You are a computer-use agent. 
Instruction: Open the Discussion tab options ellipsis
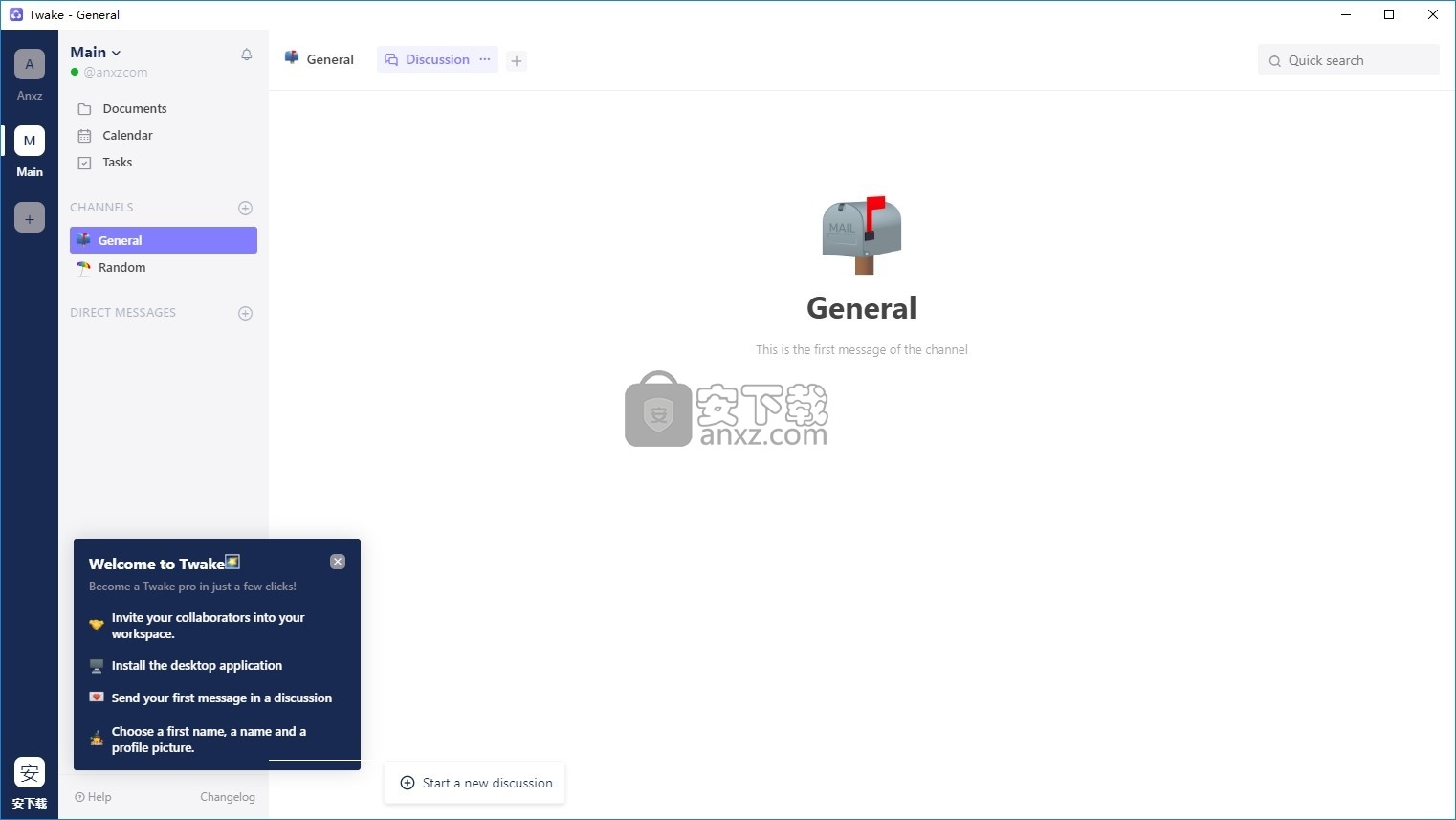(485, 59)
